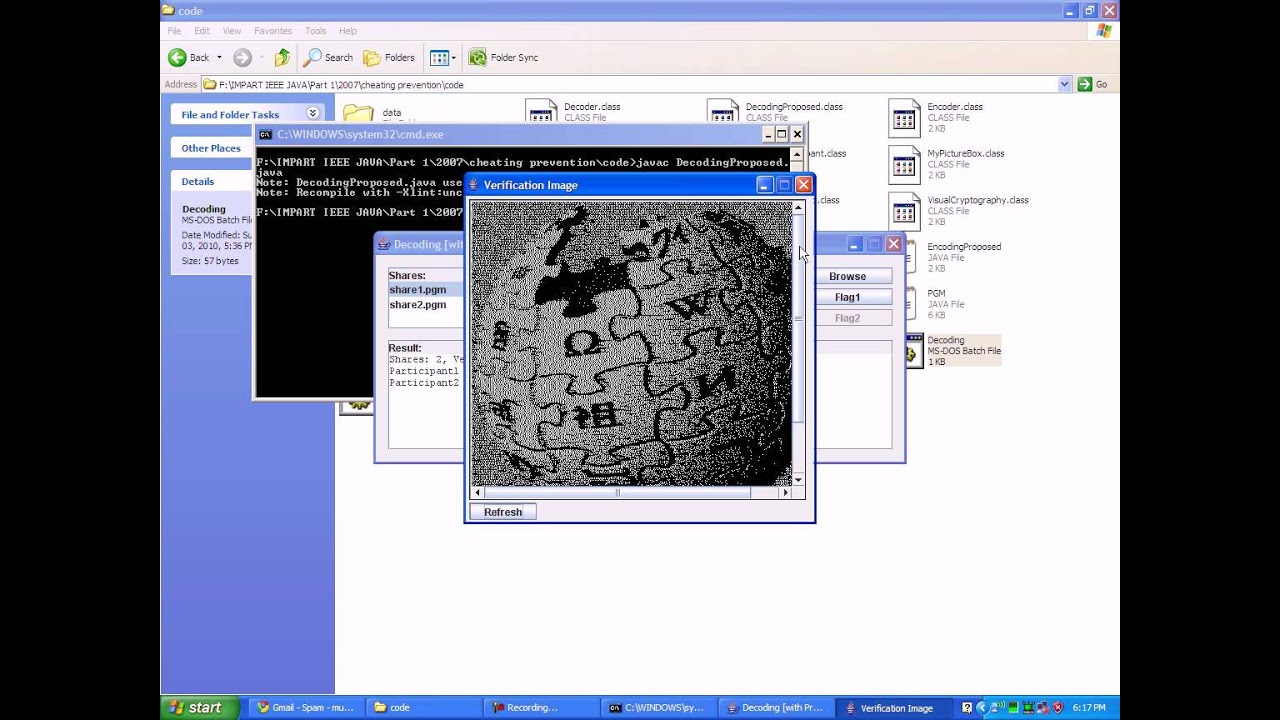Open the Search tool in toolbar
Image resolution: width=1280 pixels, height=720 pixels.
[329, 58]
